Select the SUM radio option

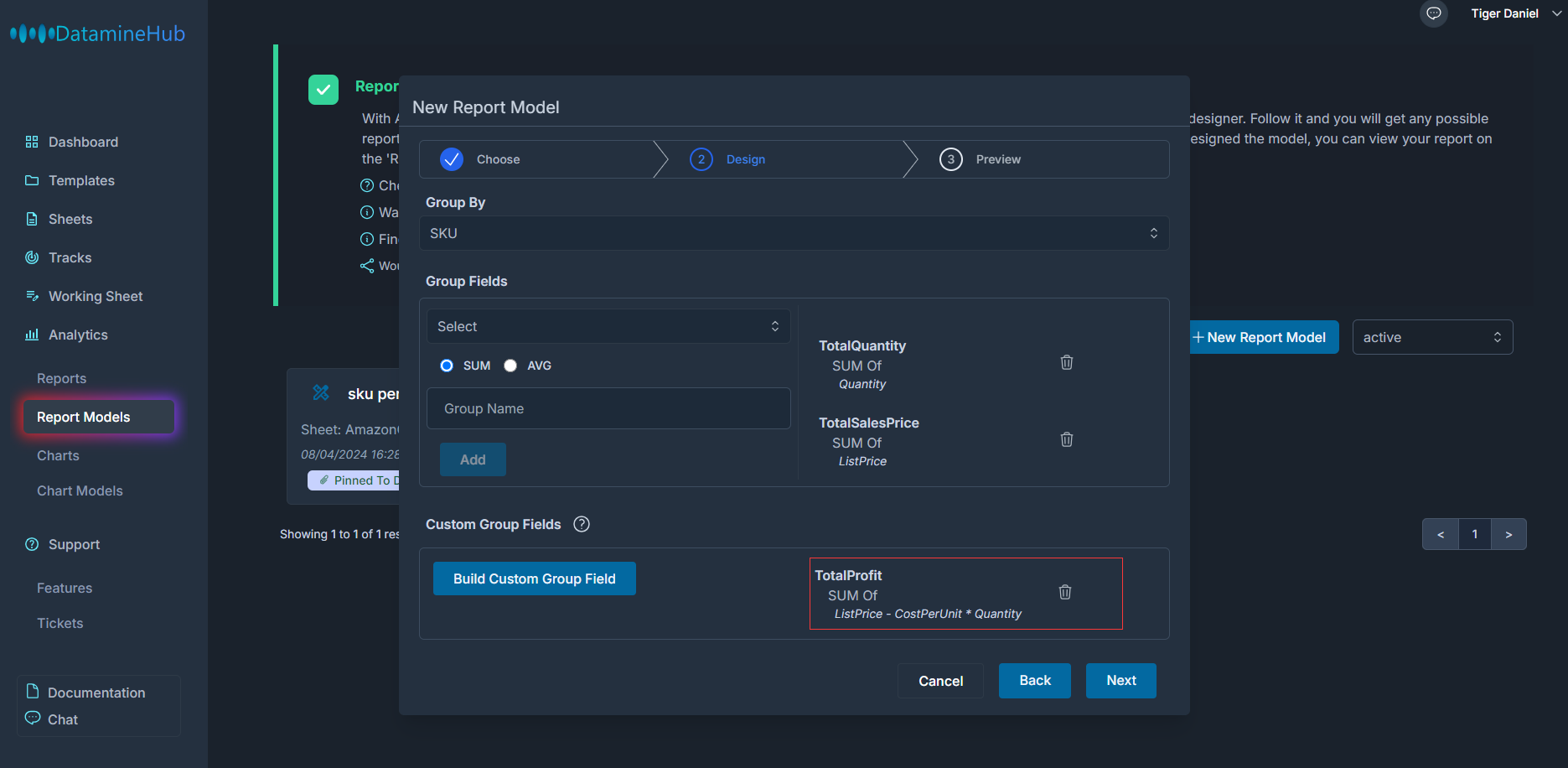click(x=447, y=366)
